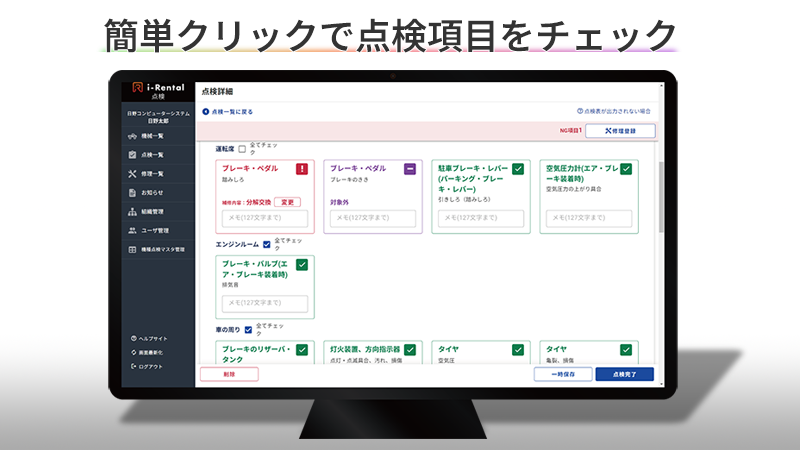The width and height of the screenshot is (800, 450).
Task: Click the truck icon beside 機械一覧
Action: tap(132, 136)
